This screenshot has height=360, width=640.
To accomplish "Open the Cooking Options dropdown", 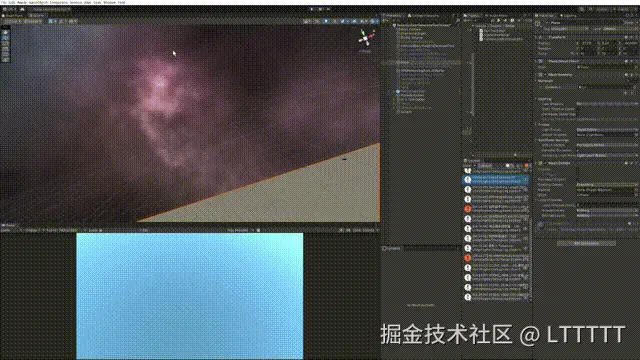I will 607,185.
